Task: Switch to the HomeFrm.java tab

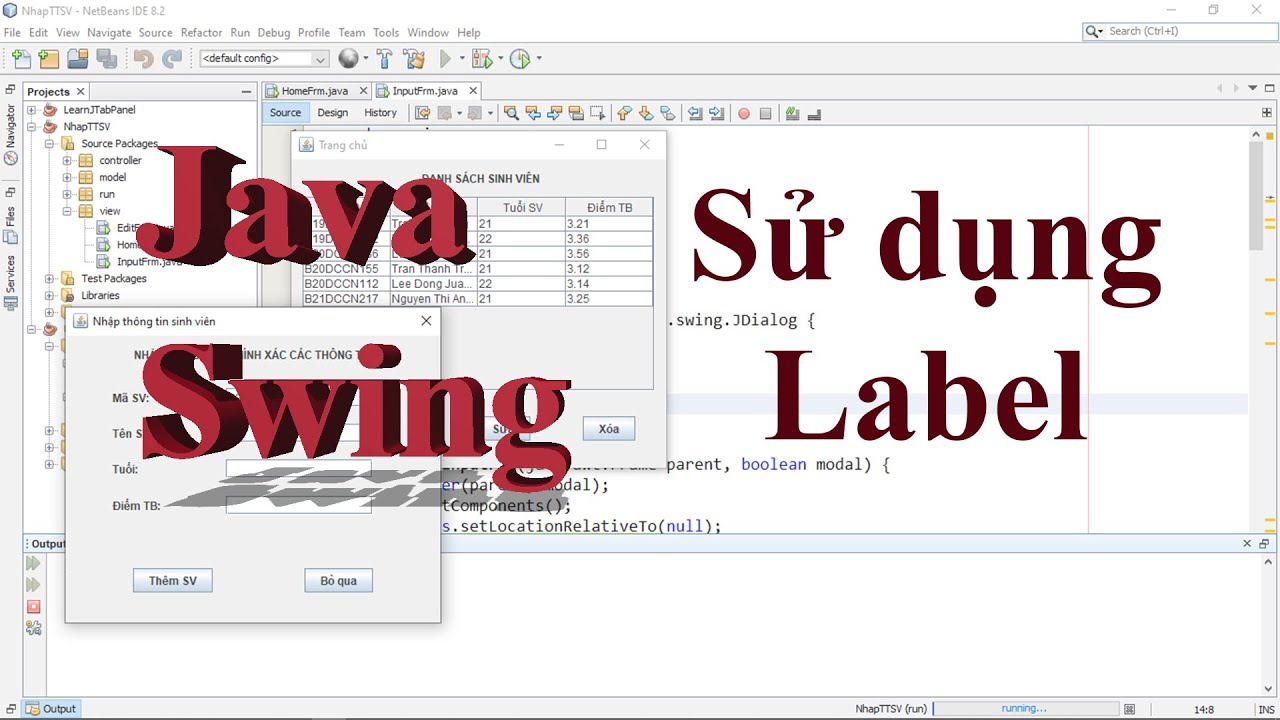Action: tap(314, 91)
